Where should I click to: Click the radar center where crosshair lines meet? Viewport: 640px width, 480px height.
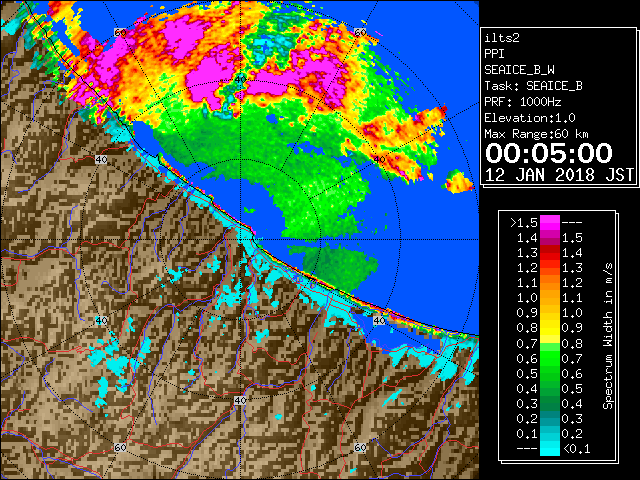point(240,240)
